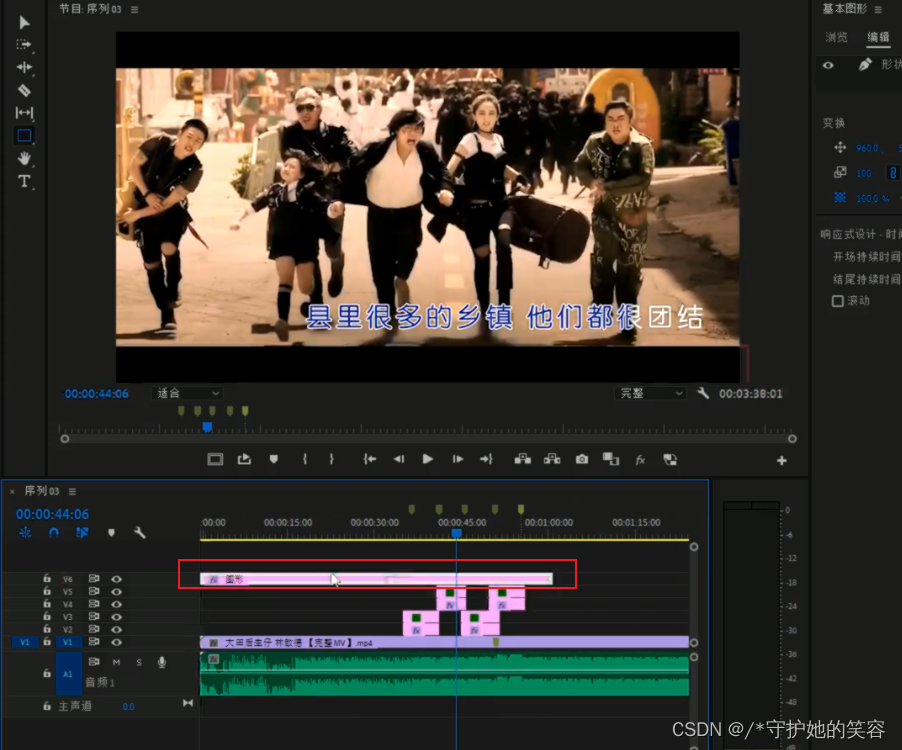This screenshot has width=902, height=750.
Task: Go to In point
Action: click(x=370, y=459)
